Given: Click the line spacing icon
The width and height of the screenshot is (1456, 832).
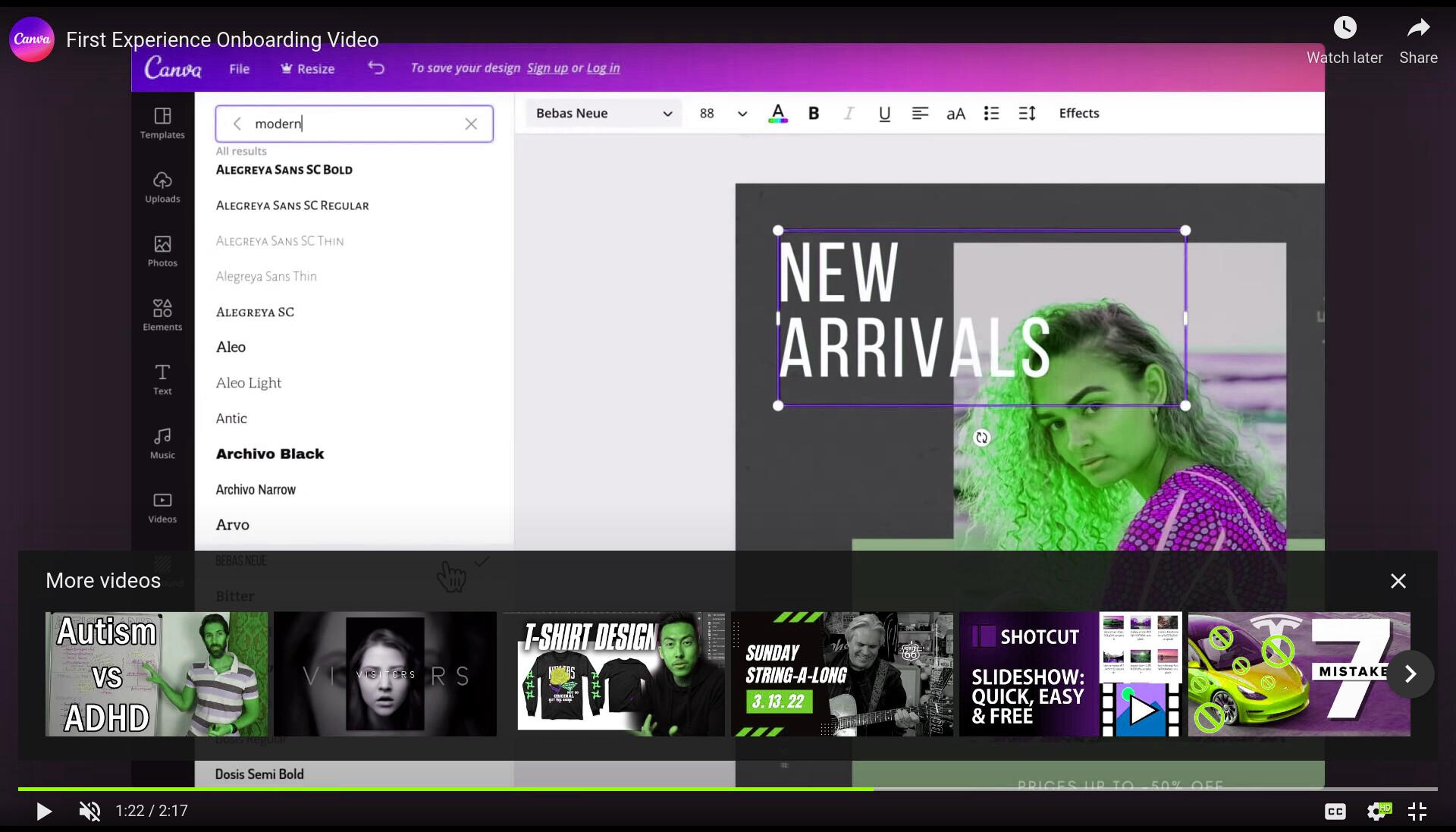Looking at the screenshot, I should pos(1027,114).
